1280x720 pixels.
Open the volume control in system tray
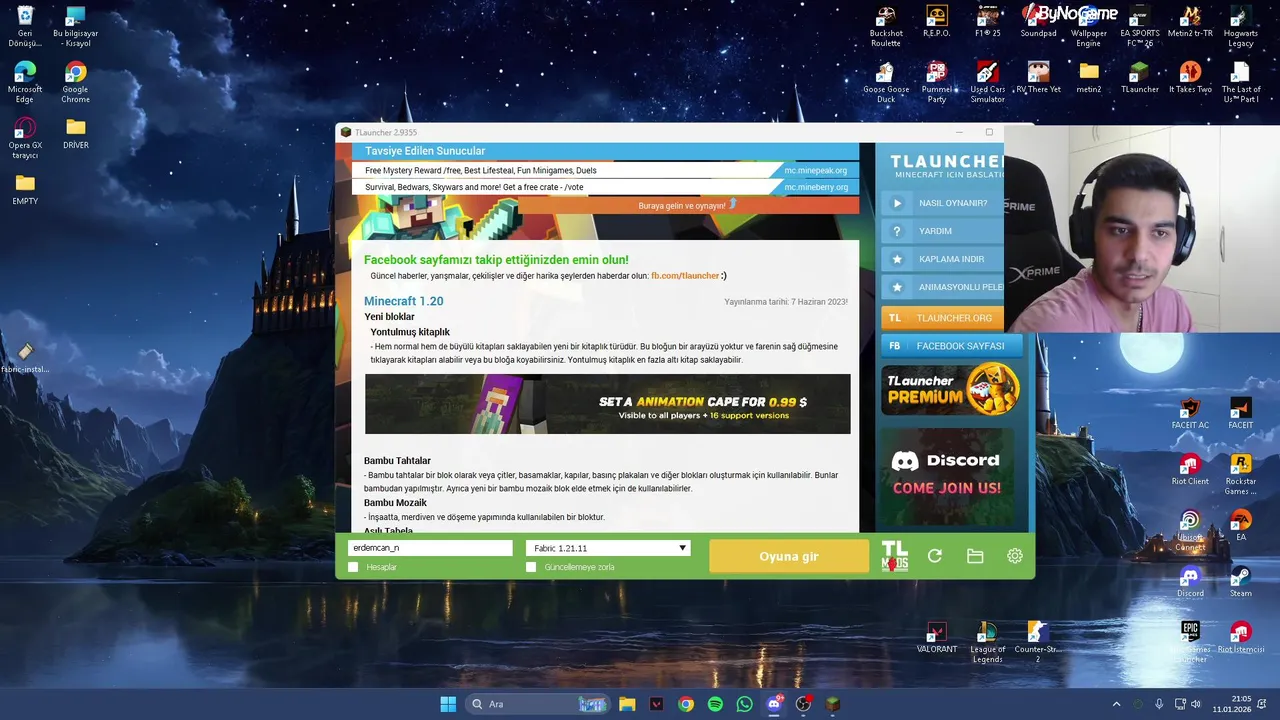1195,704
